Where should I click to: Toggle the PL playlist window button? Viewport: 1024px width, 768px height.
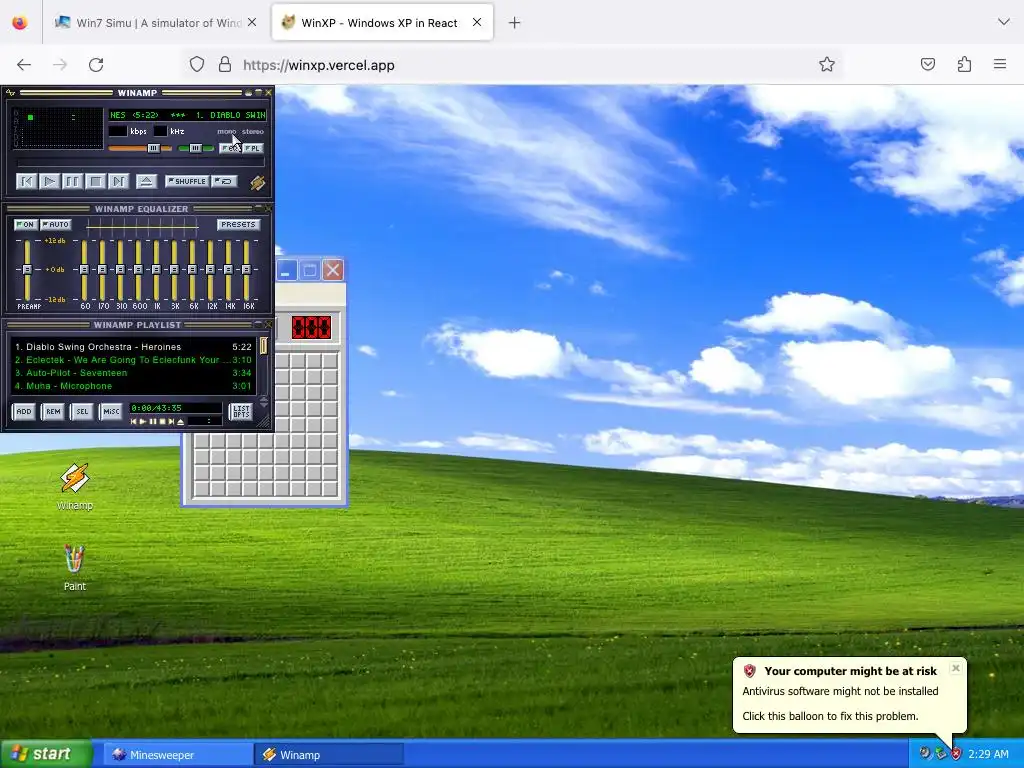point(253,148)
